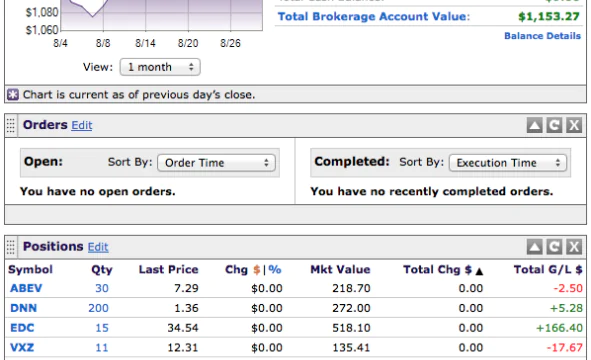Select EDC market value 518.10

tap(351, 328)
